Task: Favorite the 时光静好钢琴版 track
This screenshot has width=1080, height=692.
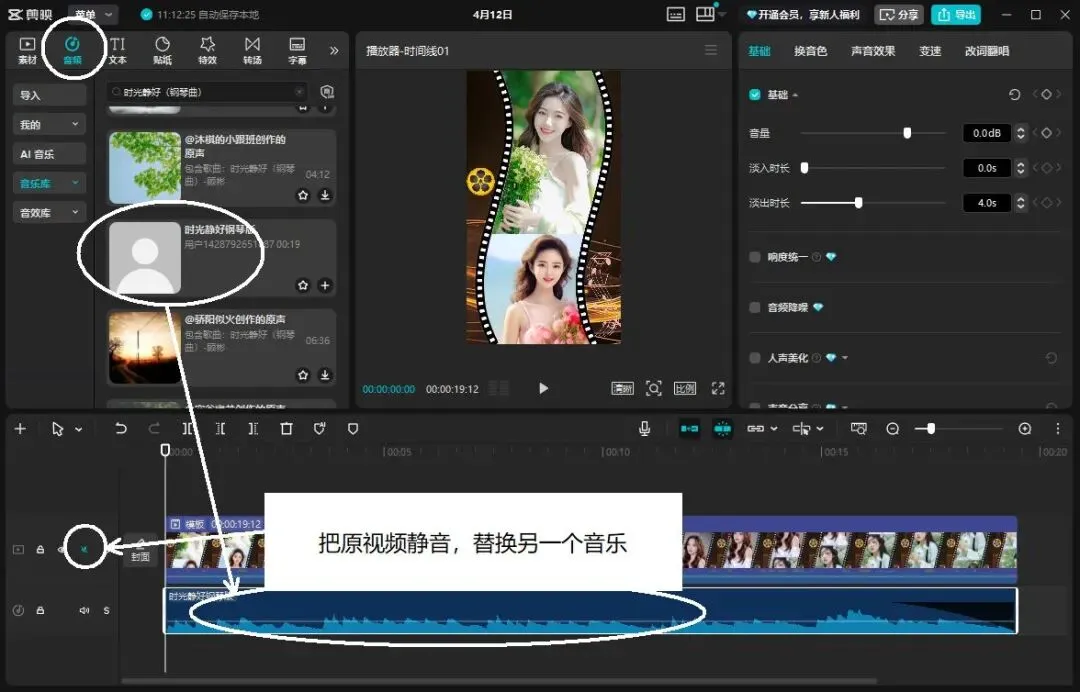Action: (x=303, y=285)
